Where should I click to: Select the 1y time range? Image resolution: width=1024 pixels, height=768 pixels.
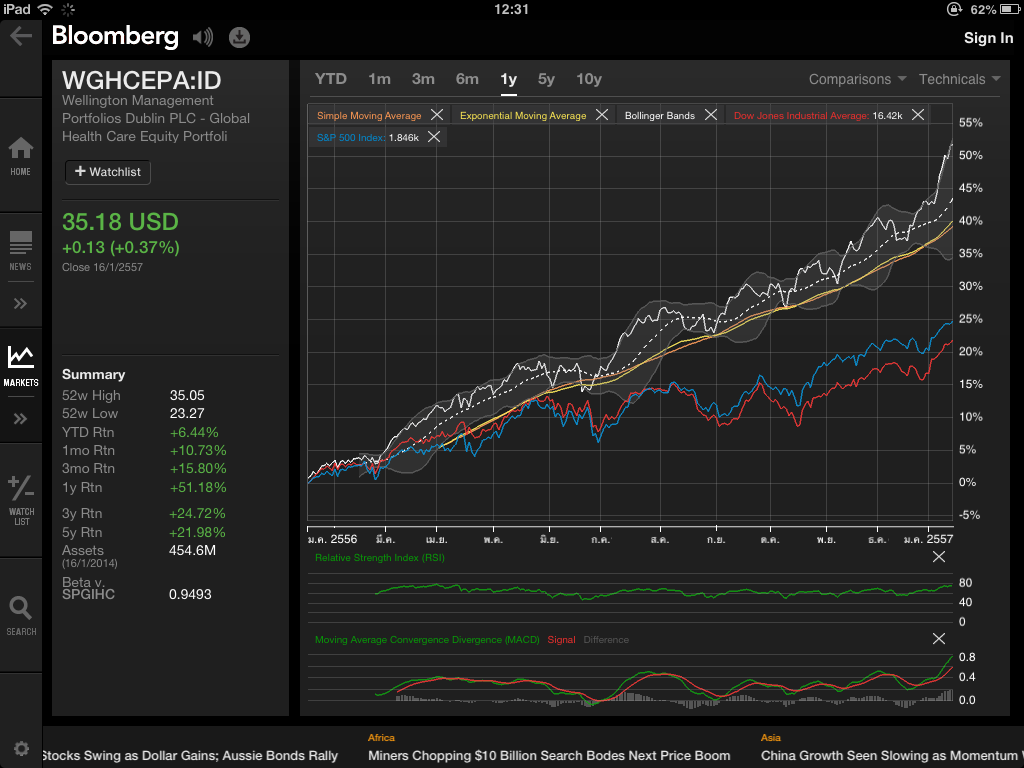click(509, 79)
